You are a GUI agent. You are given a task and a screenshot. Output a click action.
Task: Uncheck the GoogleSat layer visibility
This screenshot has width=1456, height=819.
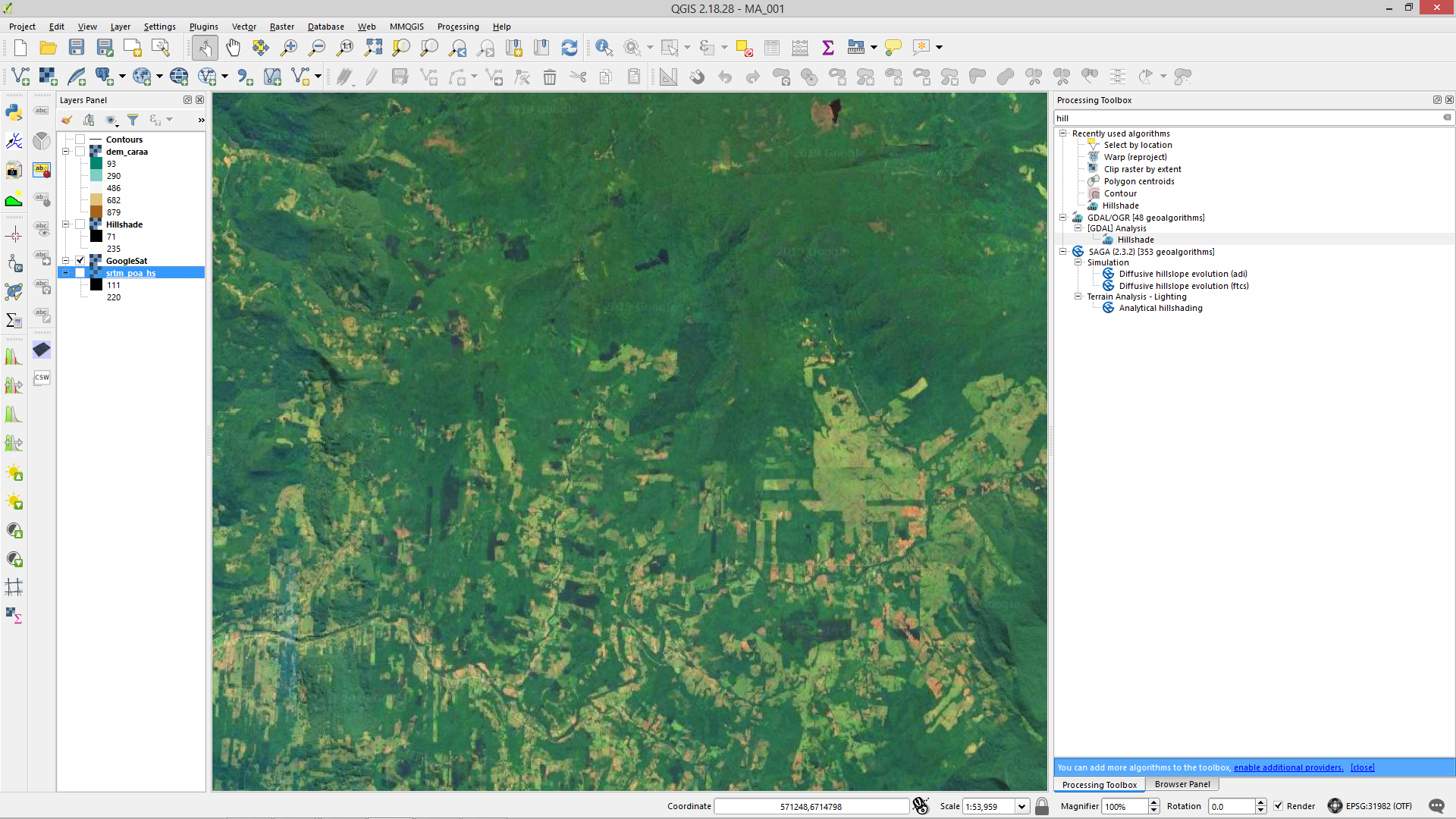tap(80, 261)
